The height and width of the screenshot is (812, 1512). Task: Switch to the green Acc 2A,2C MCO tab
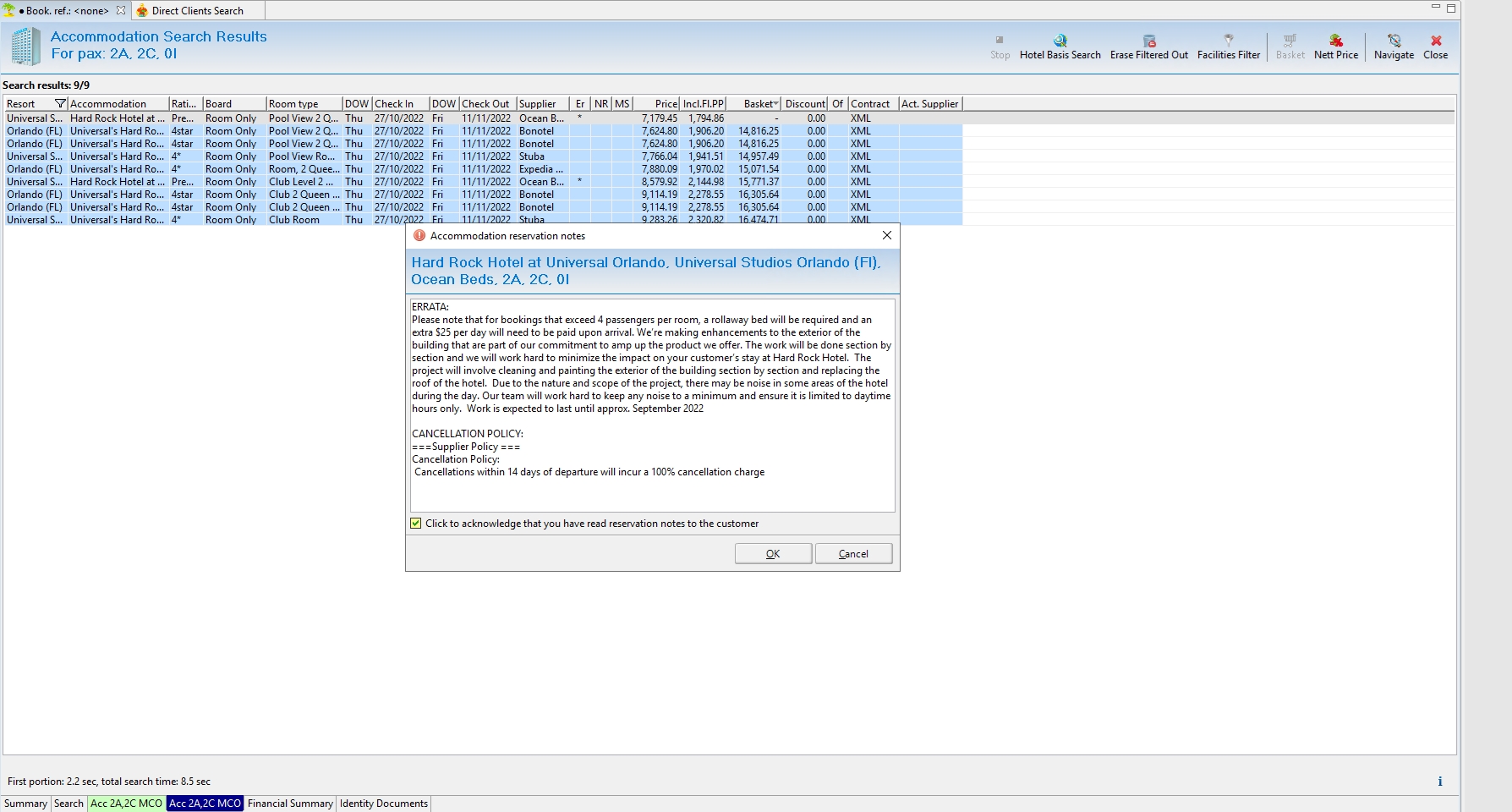(126, 804)
